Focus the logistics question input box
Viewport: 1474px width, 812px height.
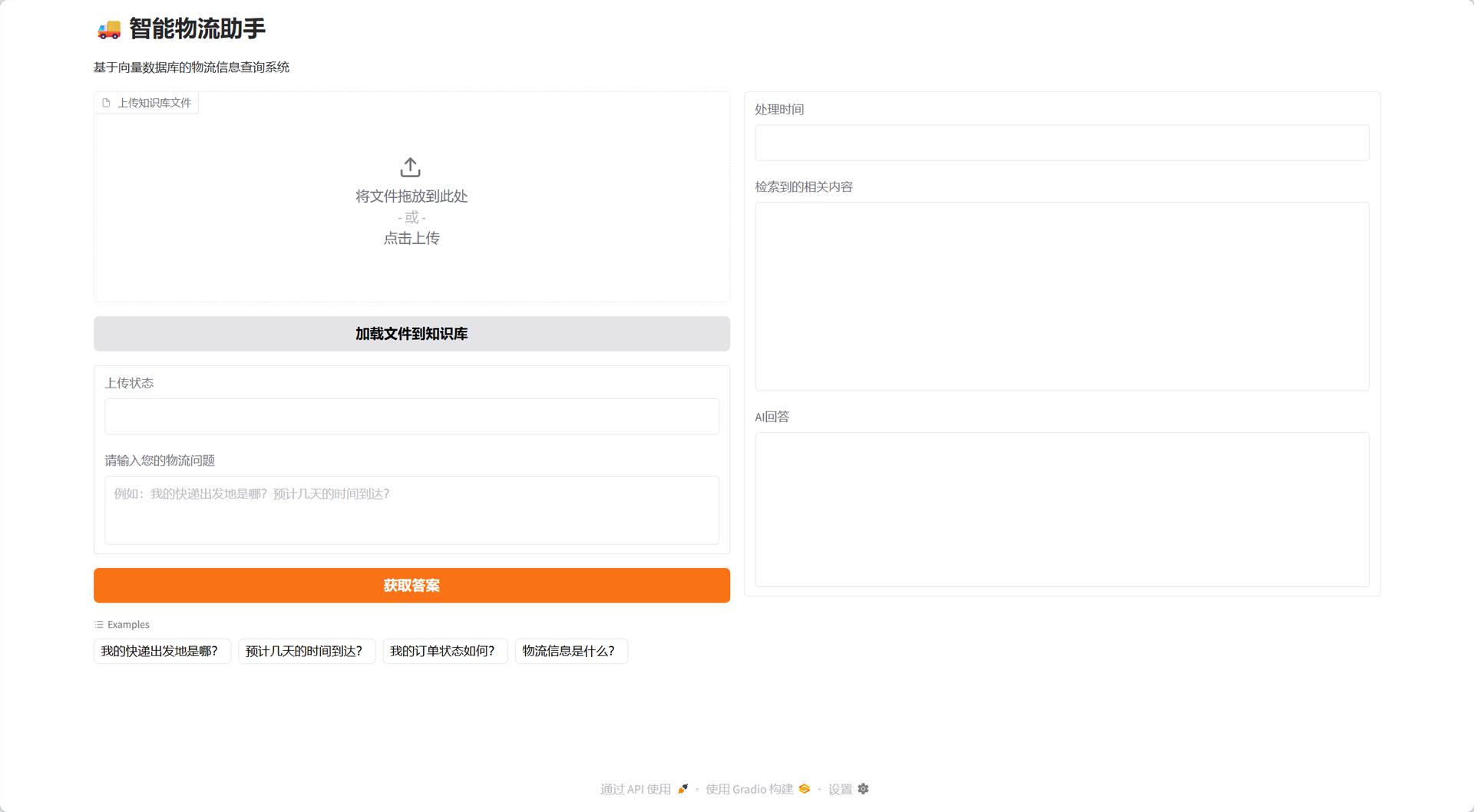(x=411, y=510)
